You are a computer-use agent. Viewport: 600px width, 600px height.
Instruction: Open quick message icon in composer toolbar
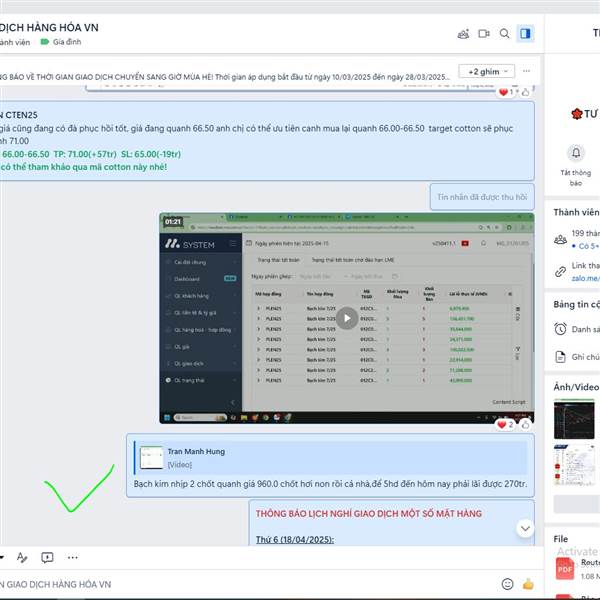(47, 558)
